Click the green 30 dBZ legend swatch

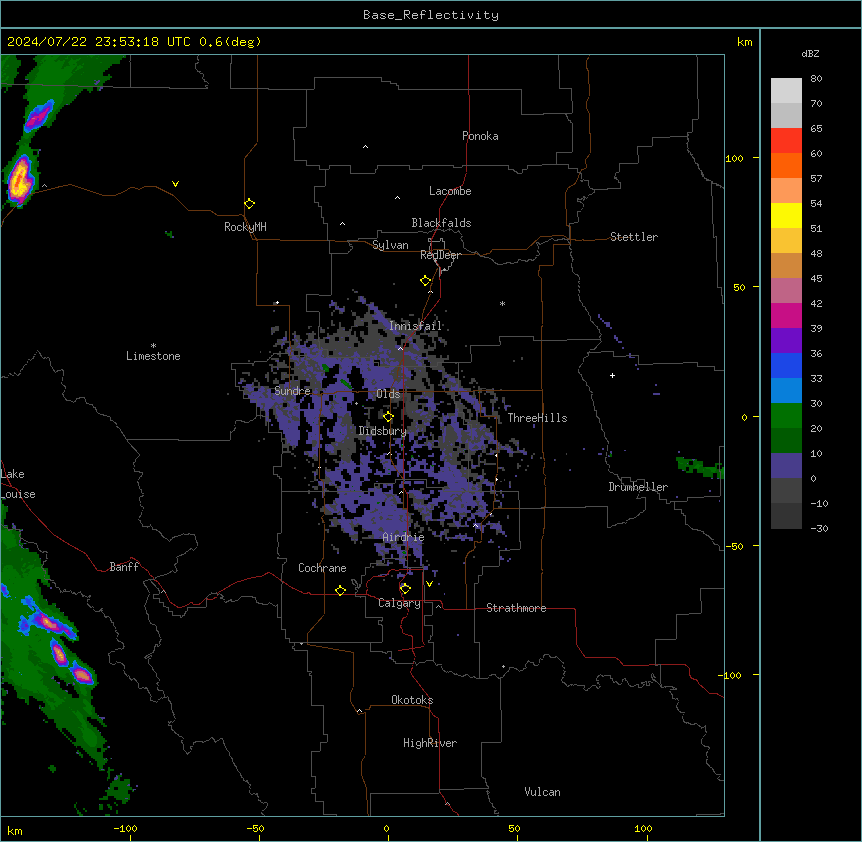click(786, 416)
